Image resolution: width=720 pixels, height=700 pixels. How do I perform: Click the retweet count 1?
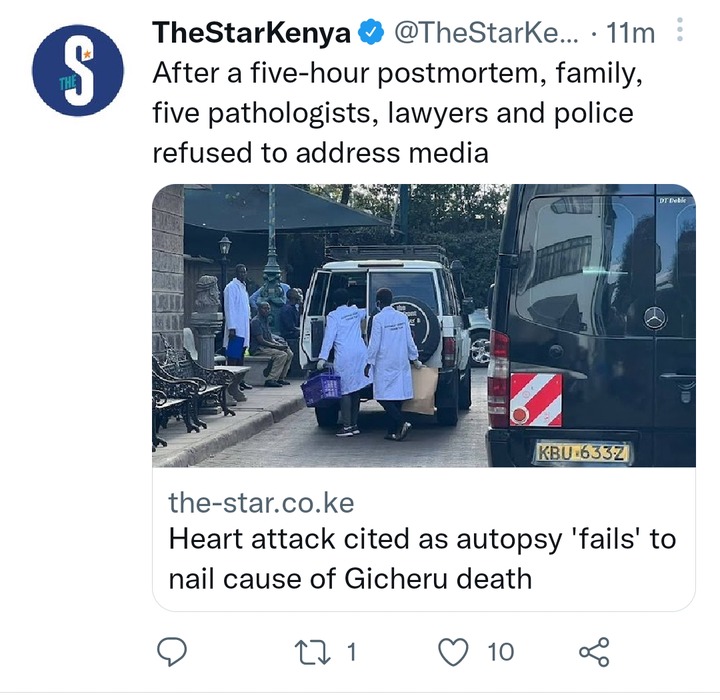tap(351, 652)
